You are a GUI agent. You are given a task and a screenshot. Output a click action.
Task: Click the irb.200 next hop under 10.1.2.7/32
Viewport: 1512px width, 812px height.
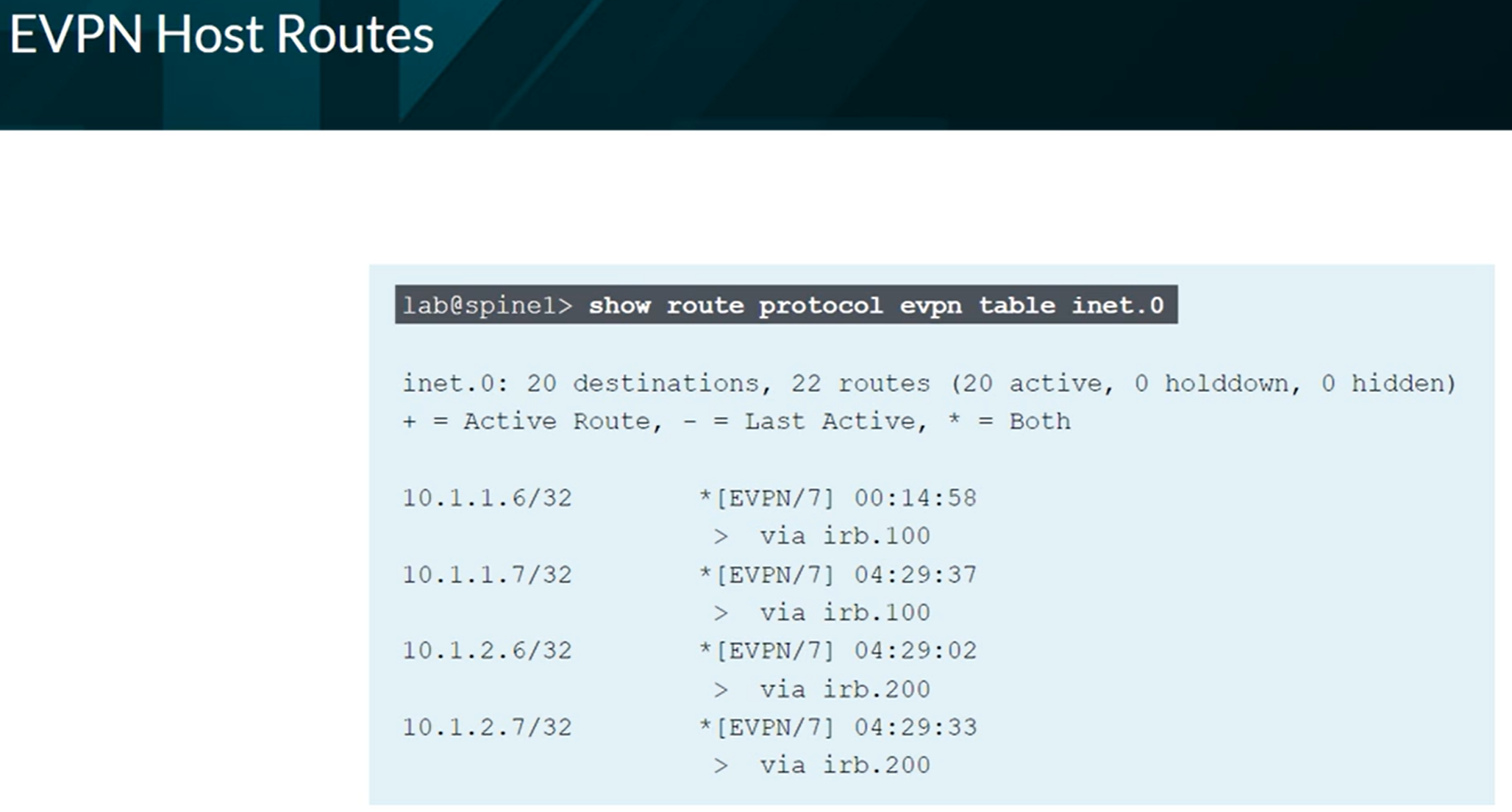(876, 765)
